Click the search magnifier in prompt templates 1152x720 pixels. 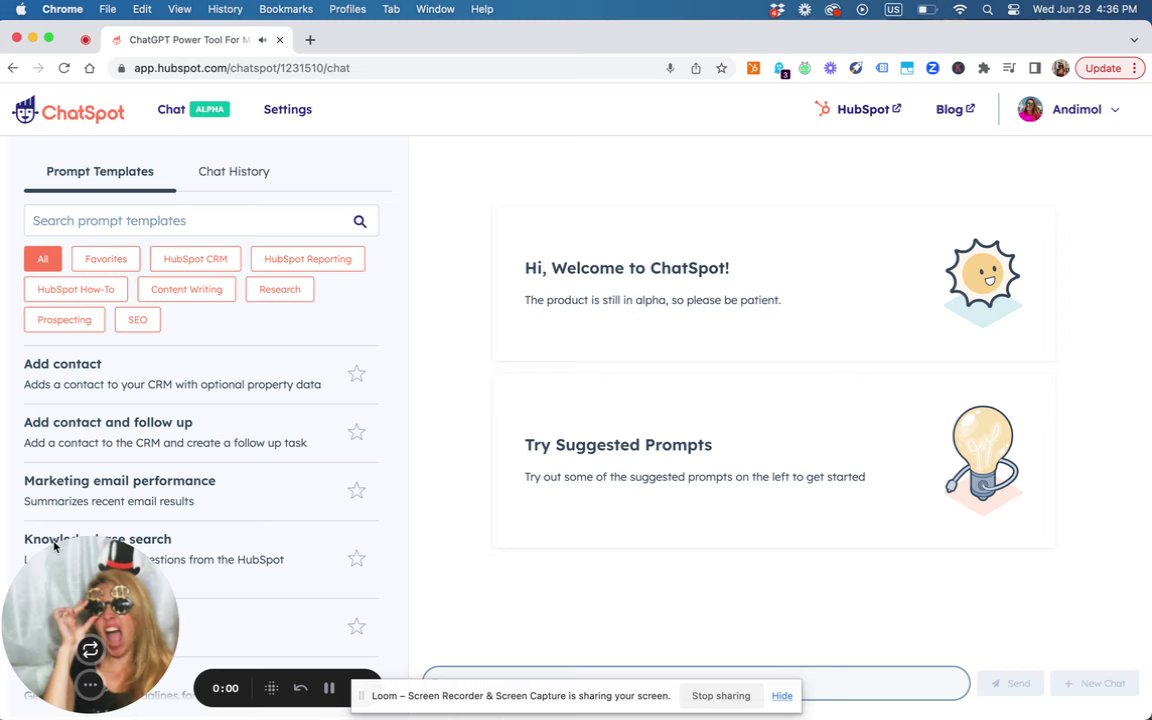360,221
